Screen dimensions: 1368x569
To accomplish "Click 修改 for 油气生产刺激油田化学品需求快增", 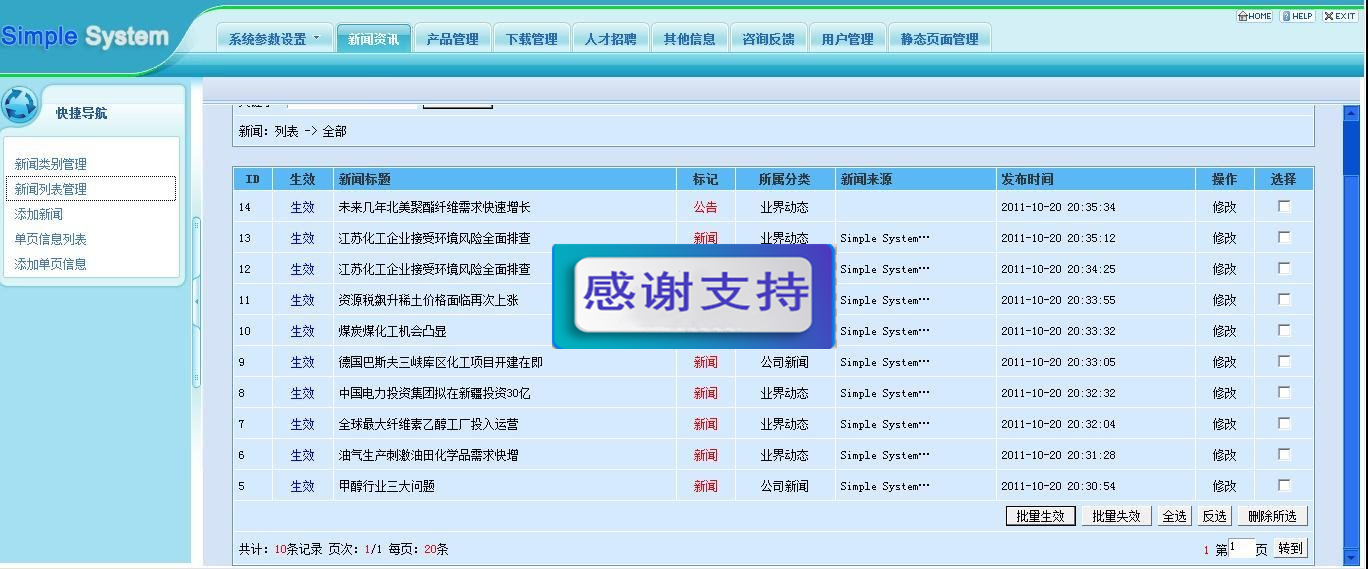I will (x=1224, y=455).
